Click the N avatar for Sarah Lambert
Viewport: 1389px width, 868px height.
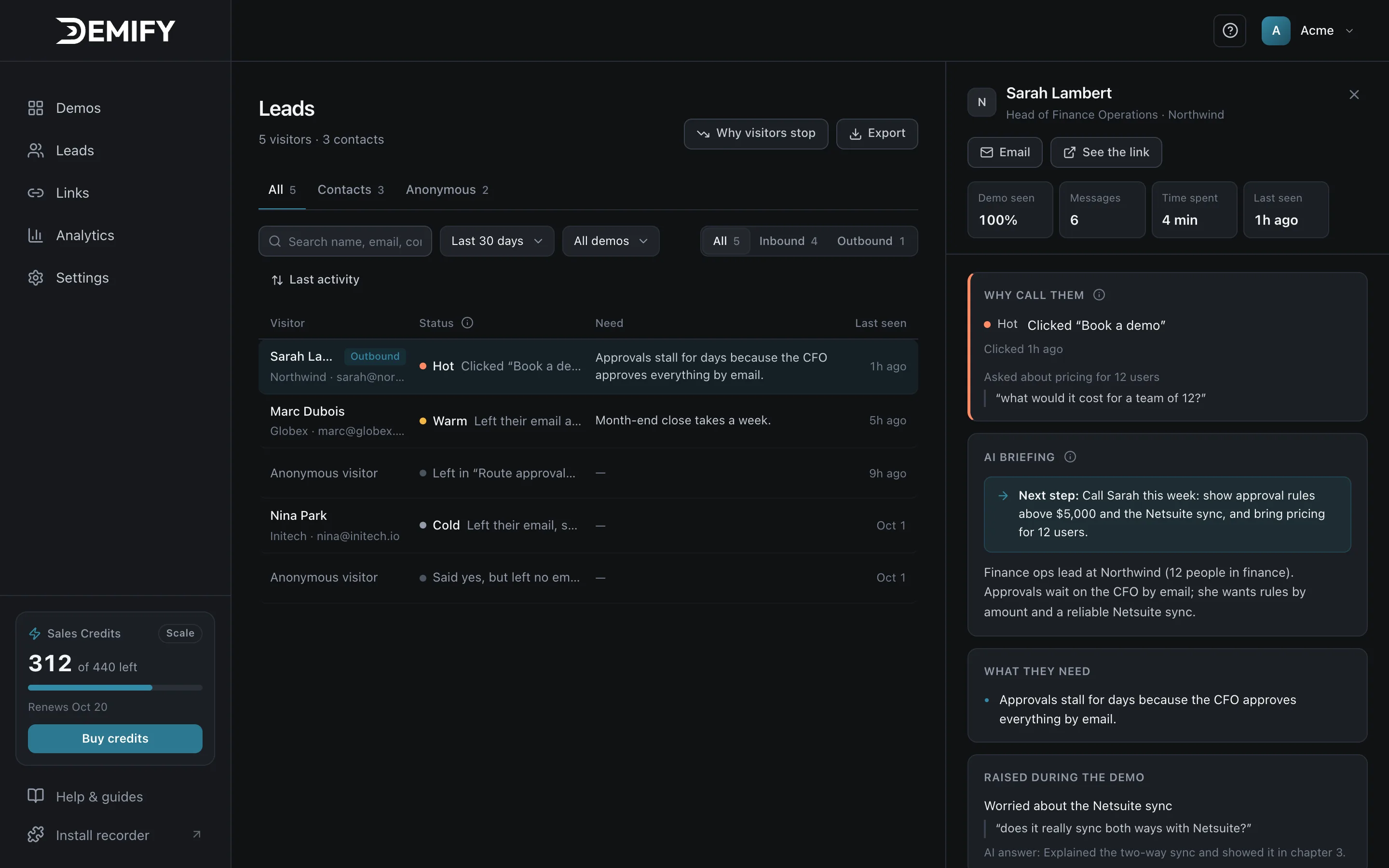[x=981, y=102]
